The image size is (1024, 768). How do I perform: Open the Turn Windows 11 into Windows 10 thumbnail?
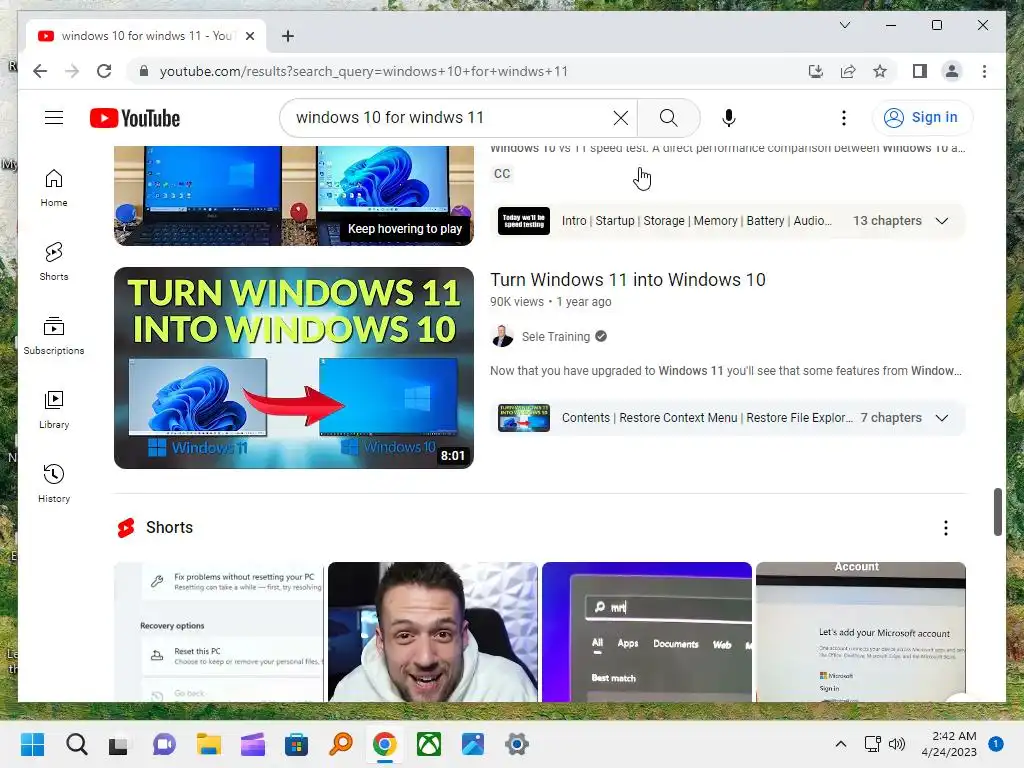pyautogui.click(x=294, y=368)
